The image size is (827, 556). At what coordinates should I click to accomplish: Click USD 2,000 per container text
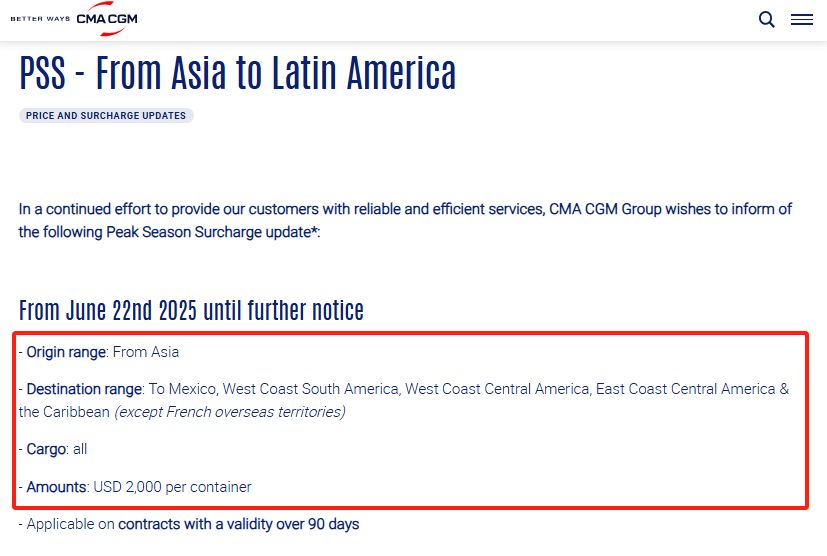pyautogui.click(x=172, y=486)
